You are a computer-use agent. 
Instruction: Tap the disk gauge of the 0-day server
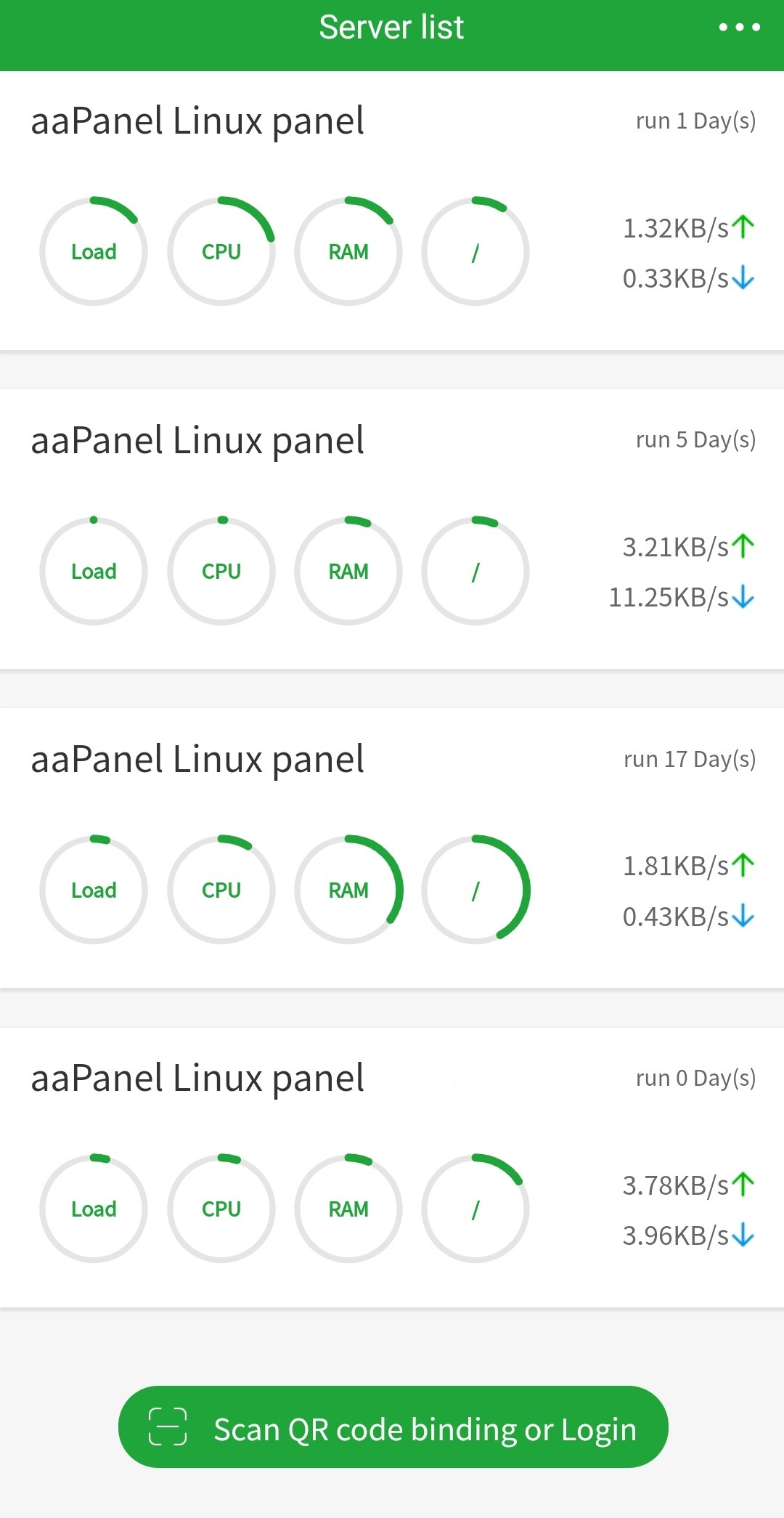pos(475,1209)
